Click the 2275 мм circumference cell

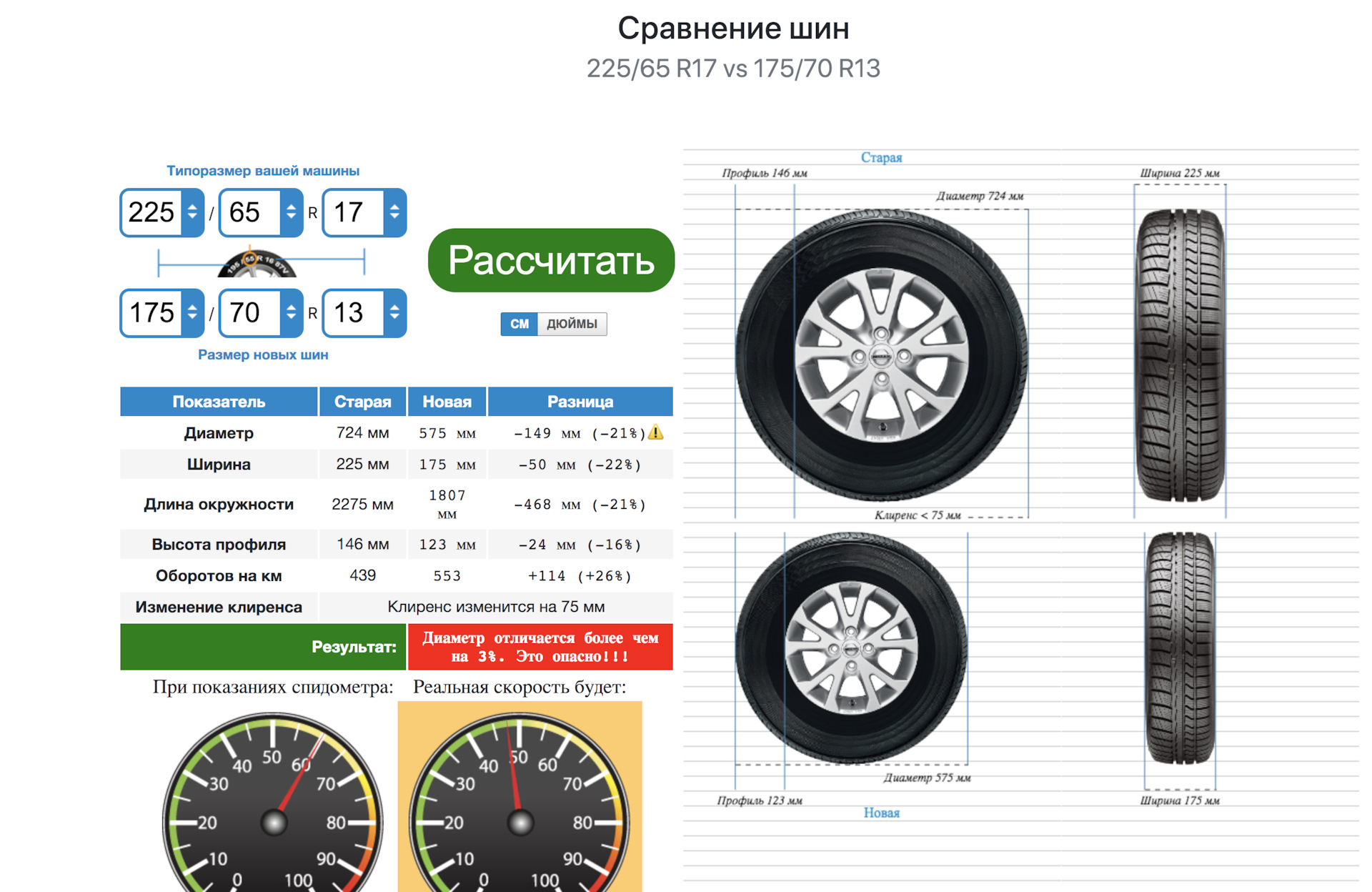(x=362, y=505)
